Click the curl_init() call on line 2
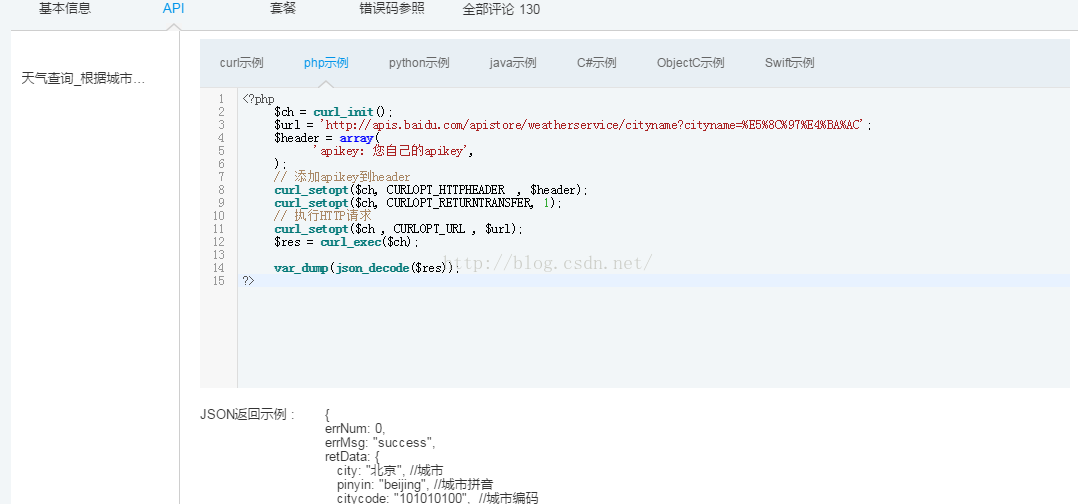This screenshot has width=1078, height=504. point(353,112)
